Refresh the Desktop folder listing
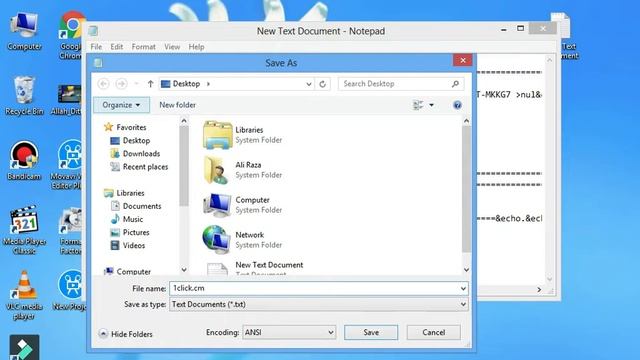640x360 pixels. (x=322, y=84)
